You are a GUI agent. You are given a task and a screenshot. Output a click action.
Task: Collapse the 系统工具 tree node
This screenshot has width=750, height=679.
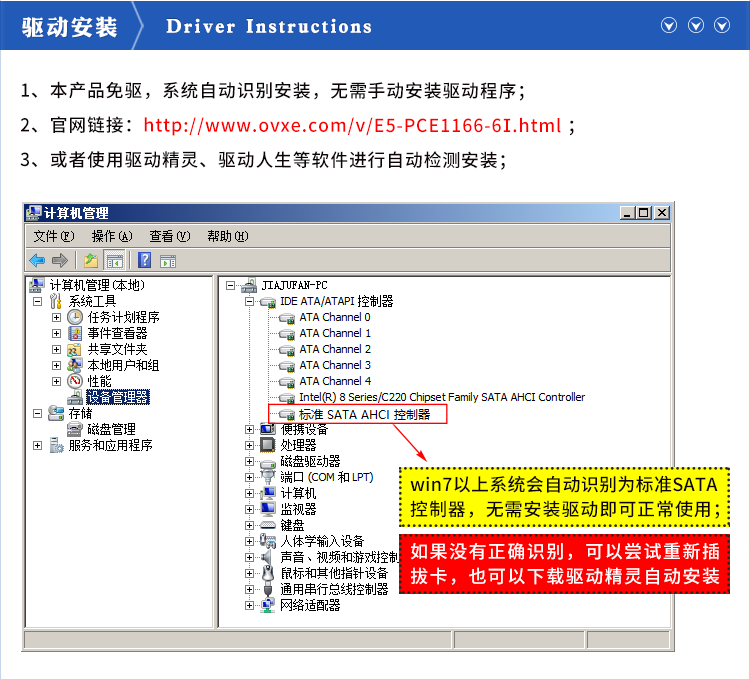(38, 301)
